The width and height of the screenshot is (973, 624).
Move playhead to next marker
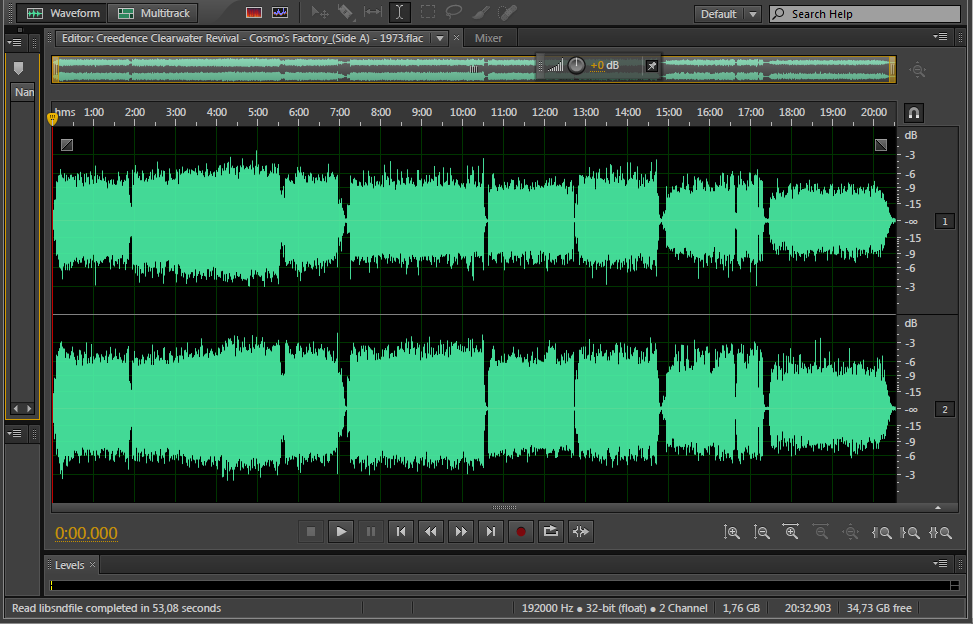(490, 532)
